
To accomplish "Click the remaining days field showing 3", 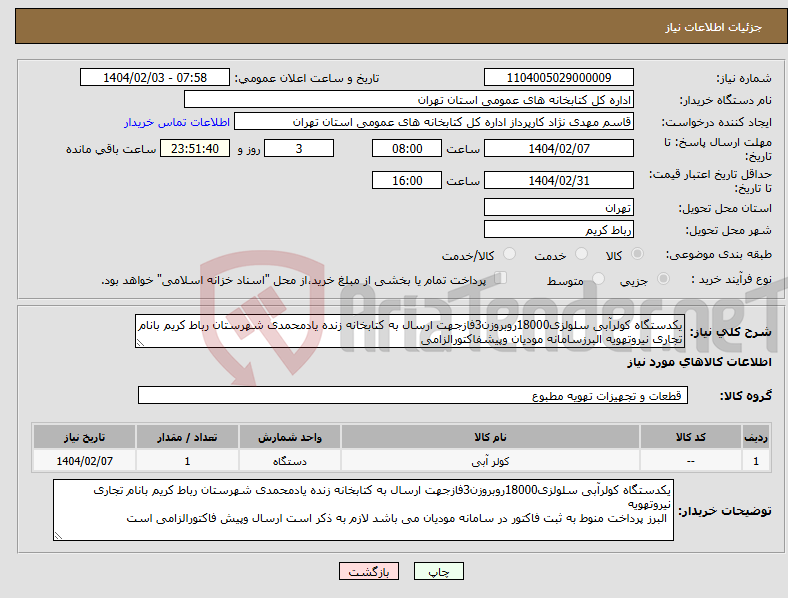I will (x=299, y=148).
